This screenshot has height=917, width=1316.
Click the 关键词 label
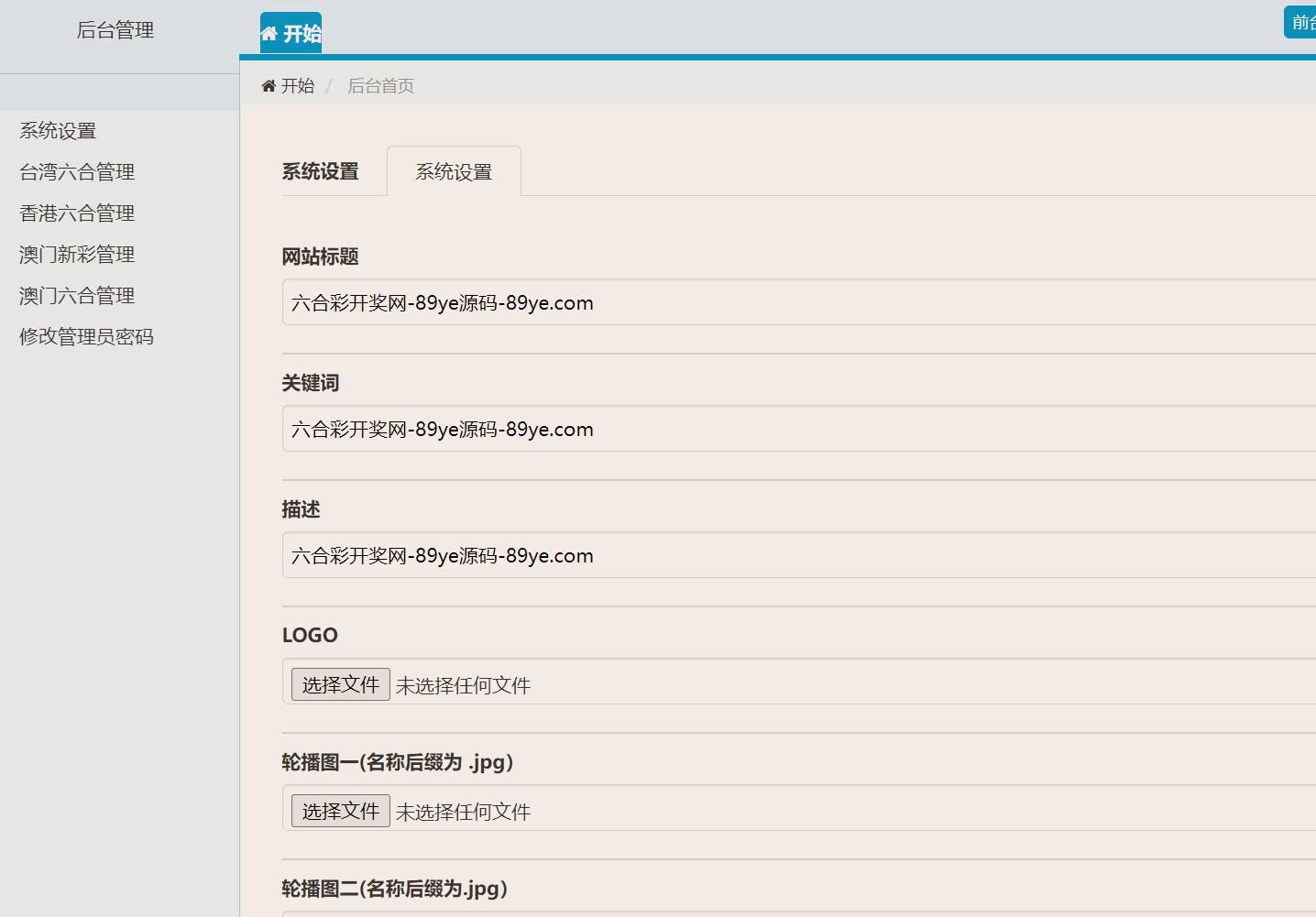(311, 383)
